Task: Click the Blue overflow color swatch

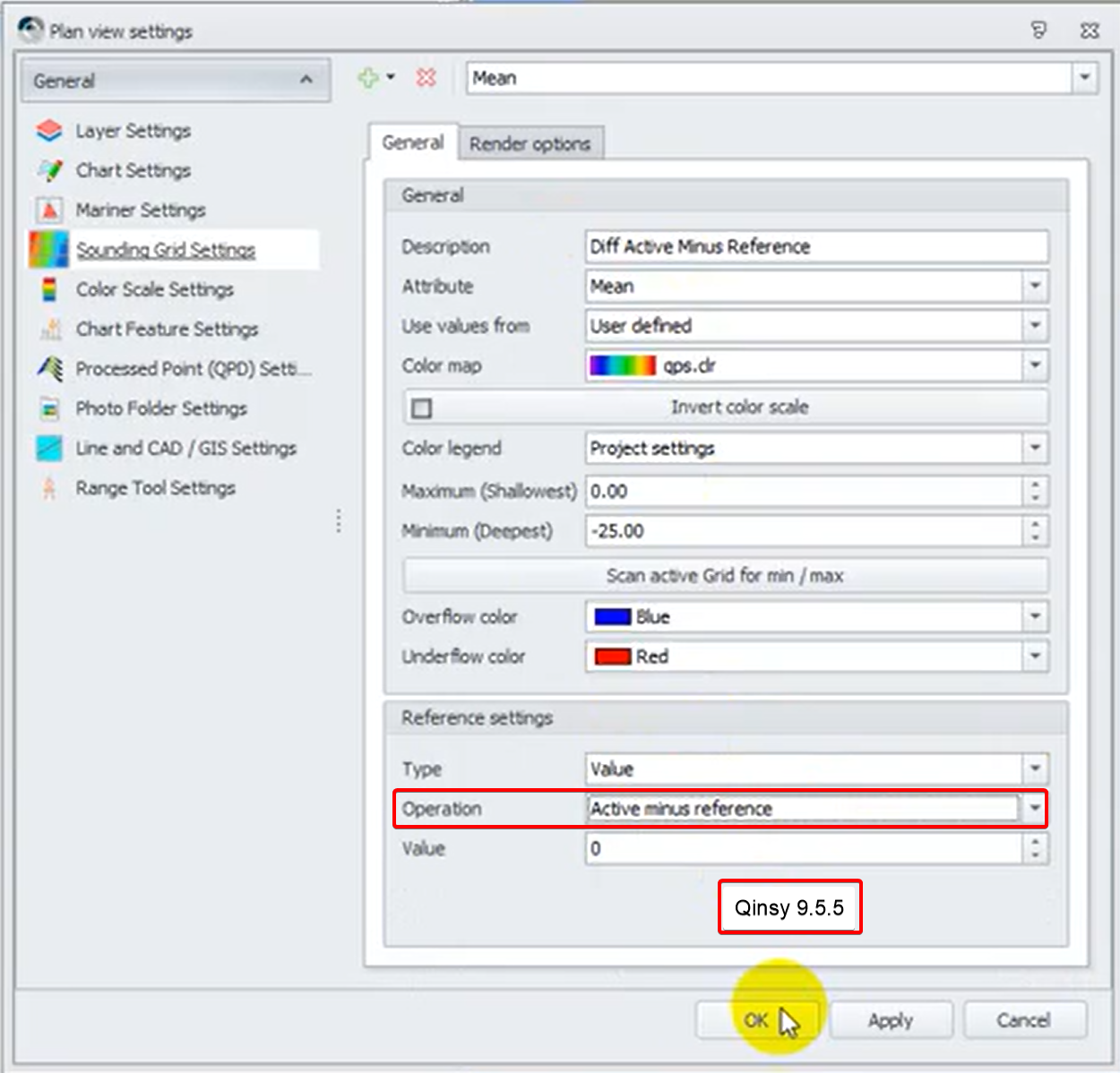Action: (x=613, y=617)
